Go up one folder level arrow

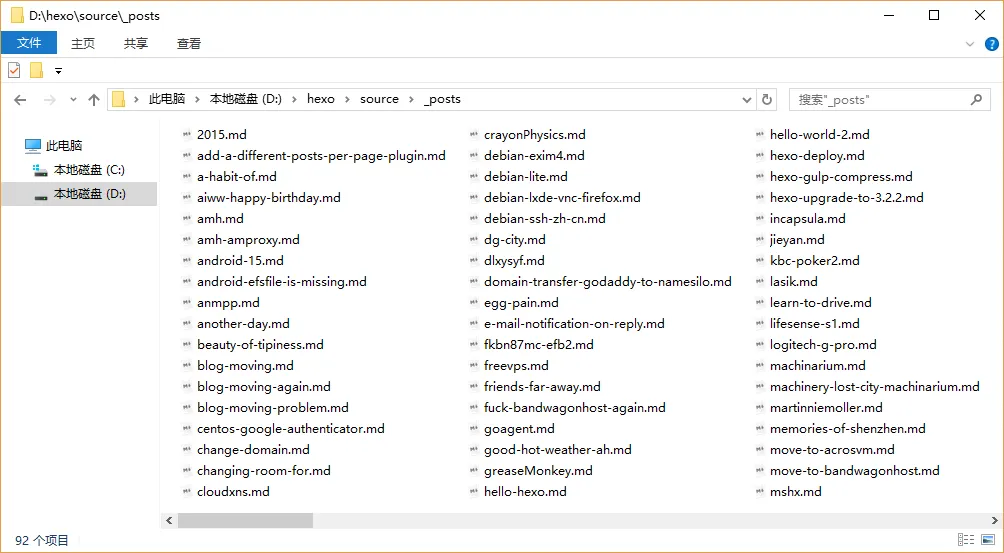click(94, 100)
